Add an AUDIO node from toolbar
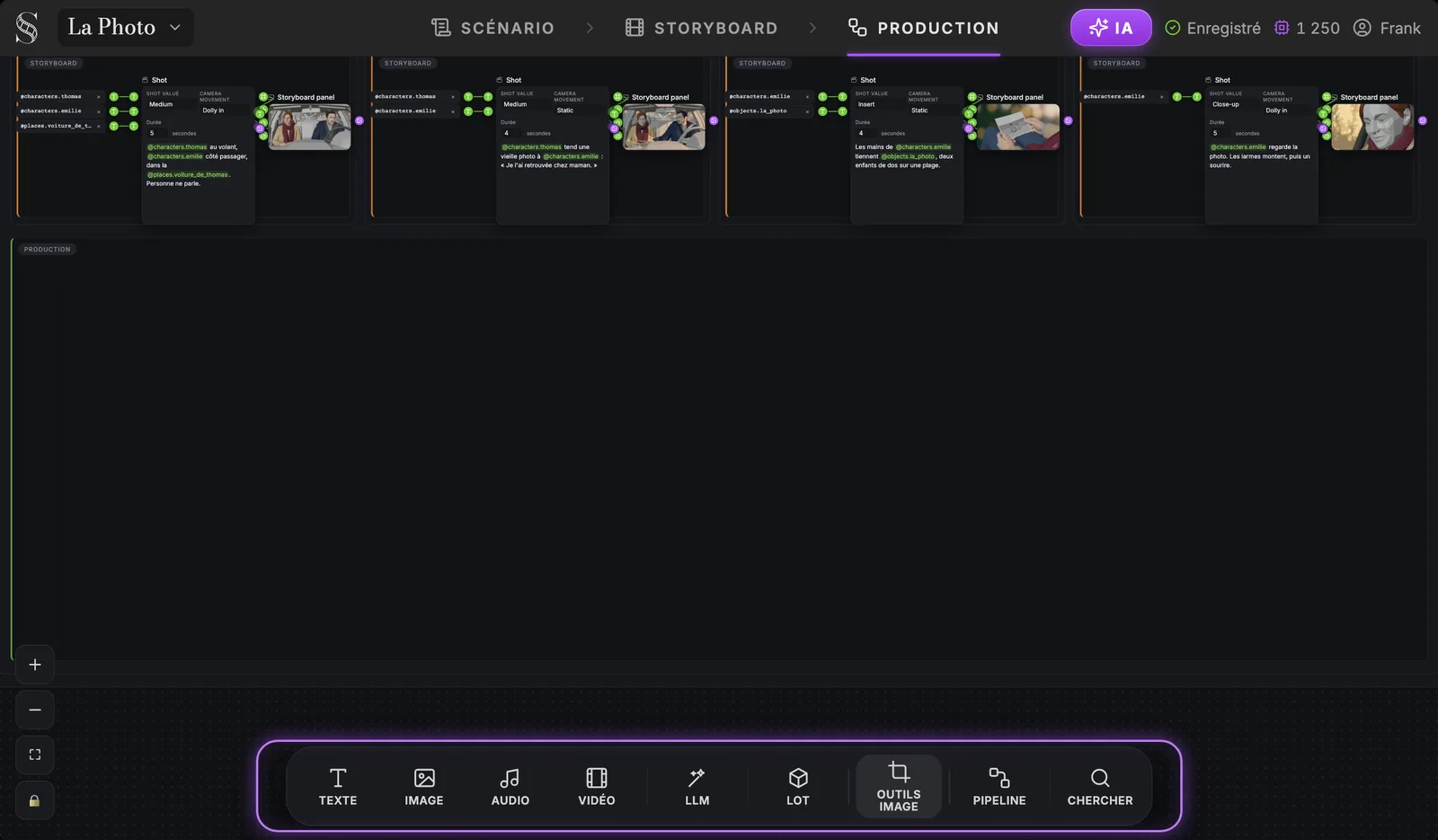 point(510,787)
